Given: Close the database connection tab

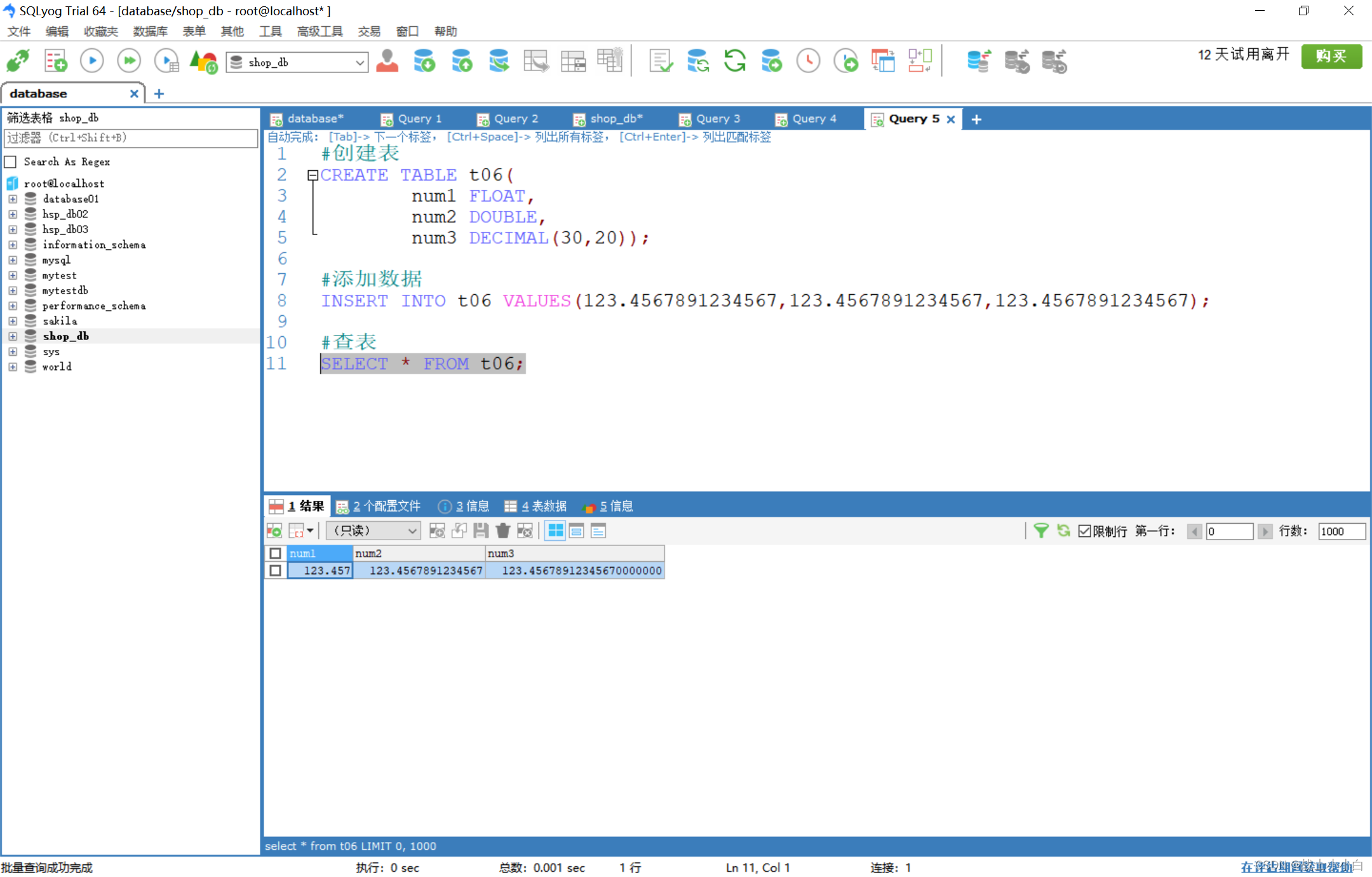Looking at the screenshot, I should pyautogui.click(x=134, y=93).
